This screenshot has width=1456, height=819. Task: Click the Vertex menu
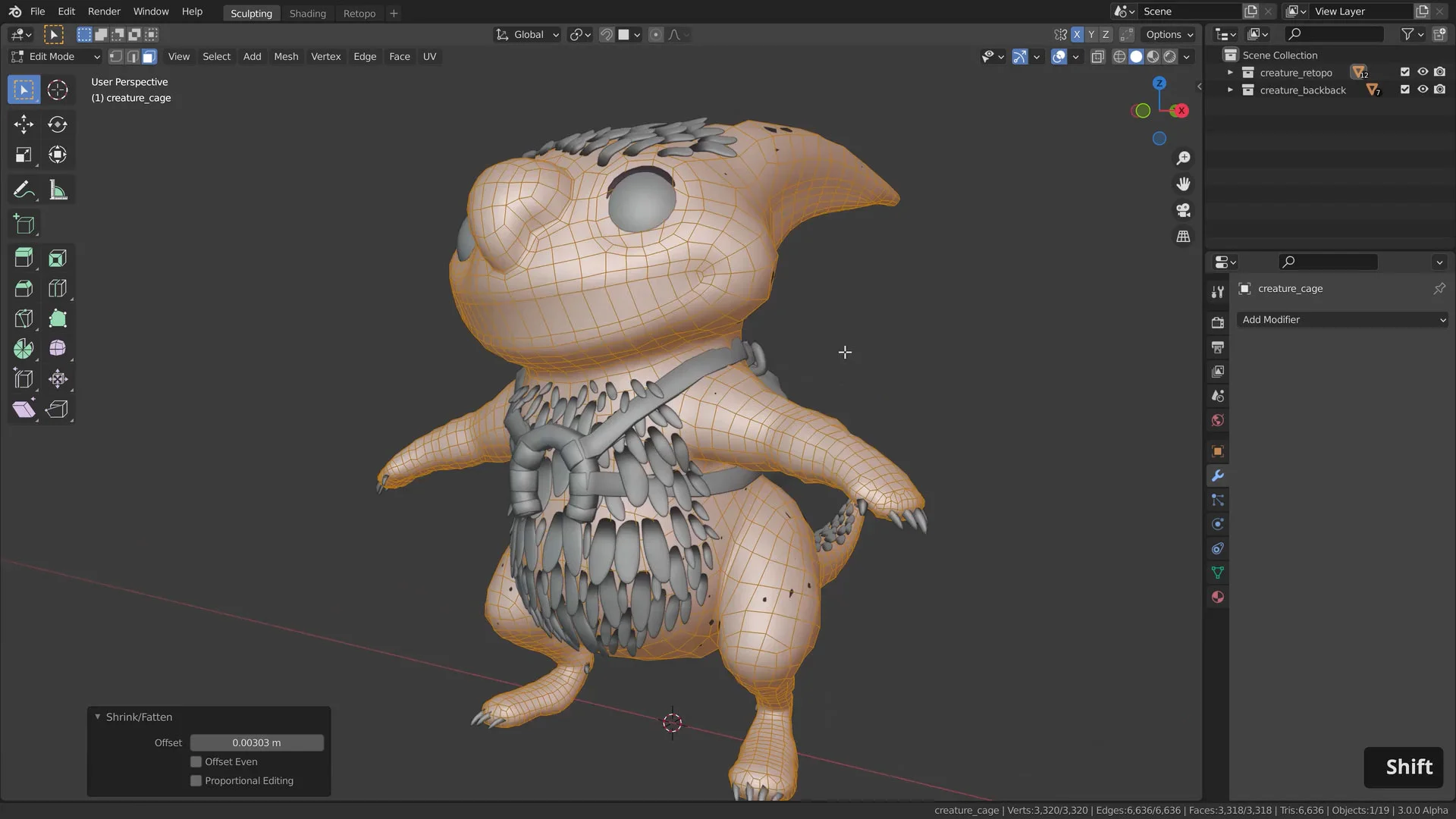click(326, 56)
